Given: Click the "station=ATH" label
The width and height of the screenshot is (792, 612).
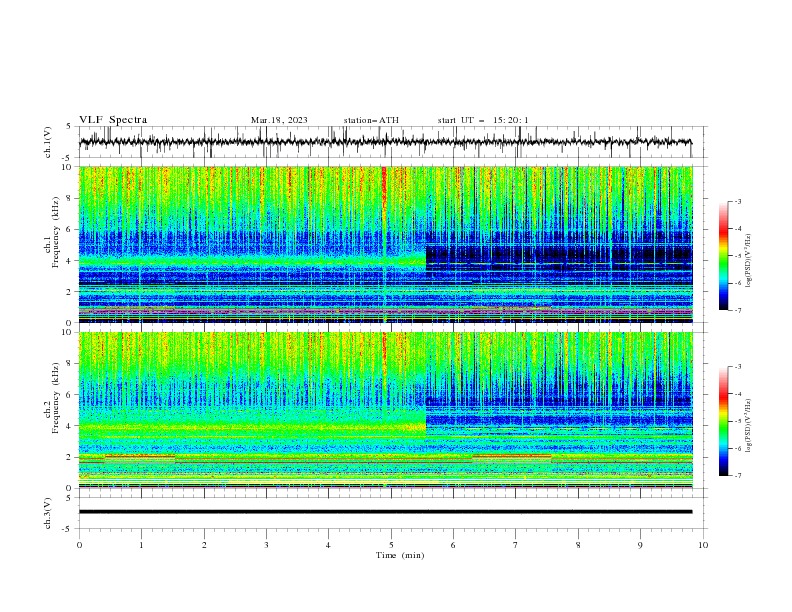Looking at the screenshot, I should tap(371, 120).
